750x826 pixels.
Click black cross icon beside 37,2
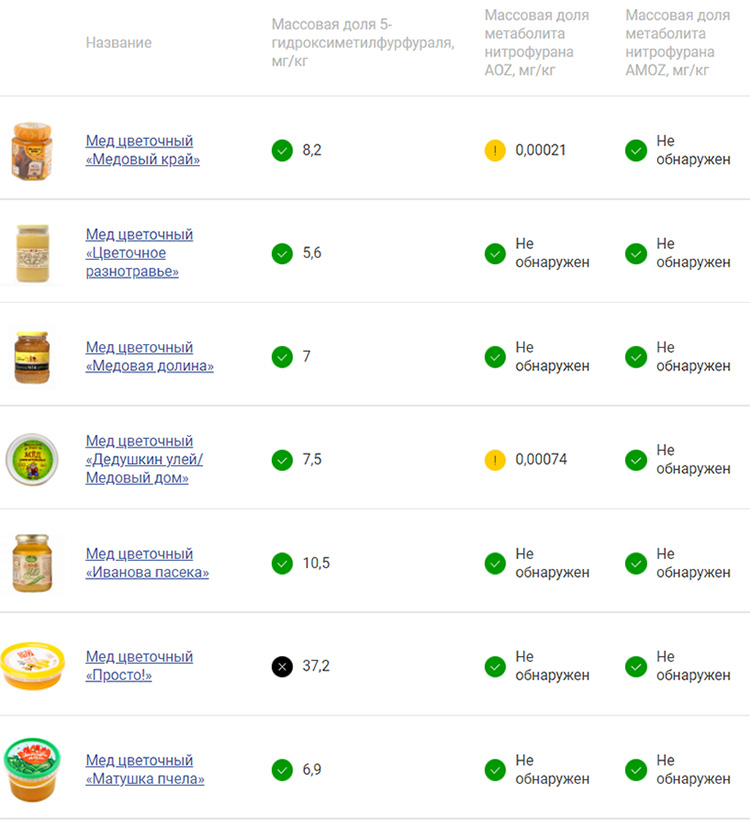click(x=282, y=667)
